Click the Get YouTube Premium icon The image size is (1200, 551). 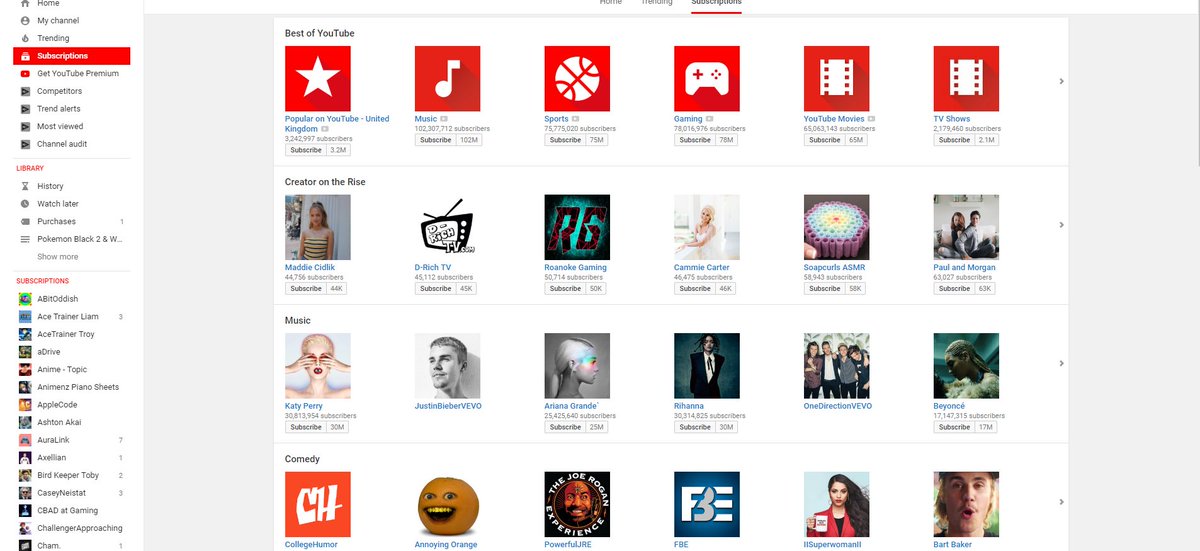pos(26,74)
